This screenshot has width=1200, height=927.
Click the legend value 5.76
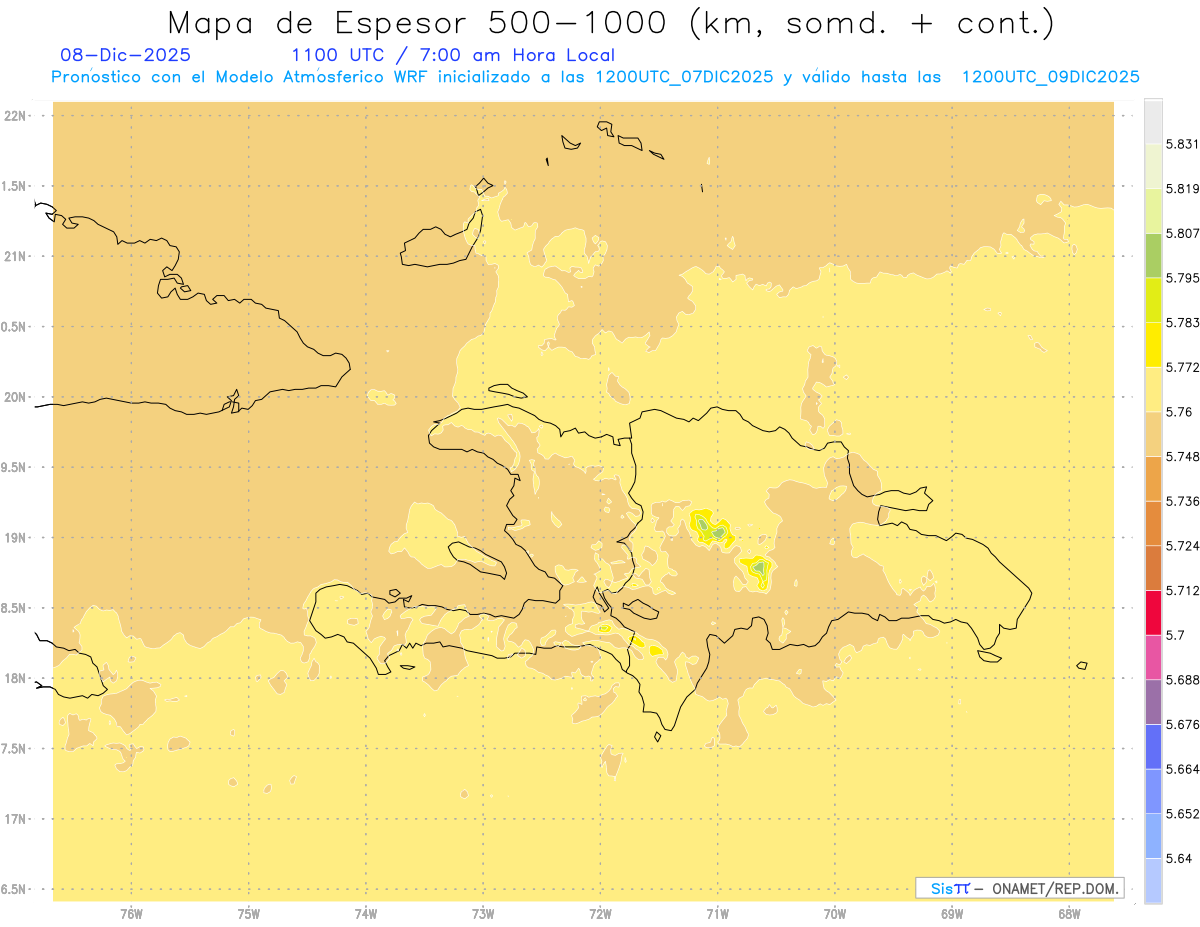1179,412
